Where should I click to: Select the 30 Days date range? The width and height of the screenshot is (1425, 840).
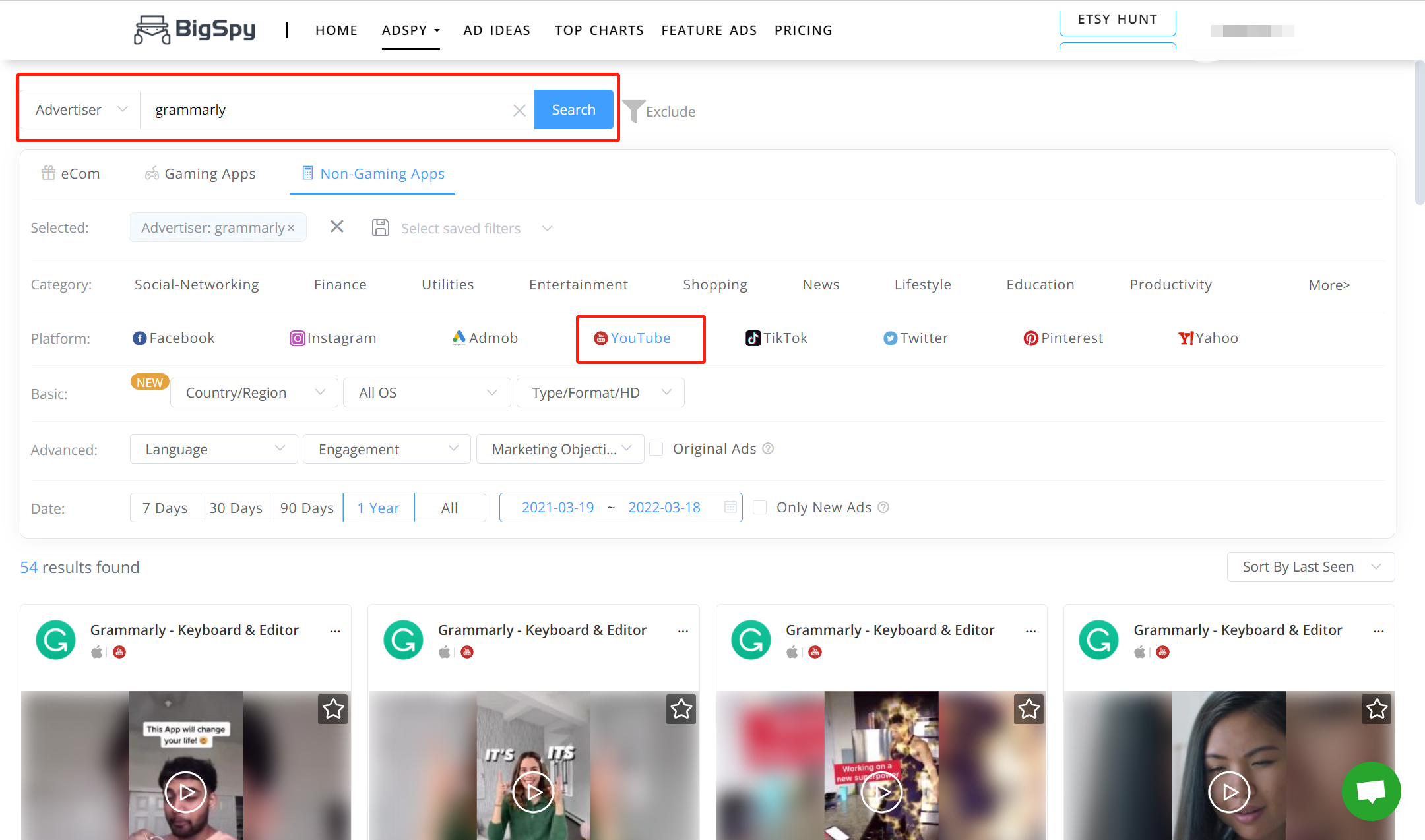coord(236,508)
